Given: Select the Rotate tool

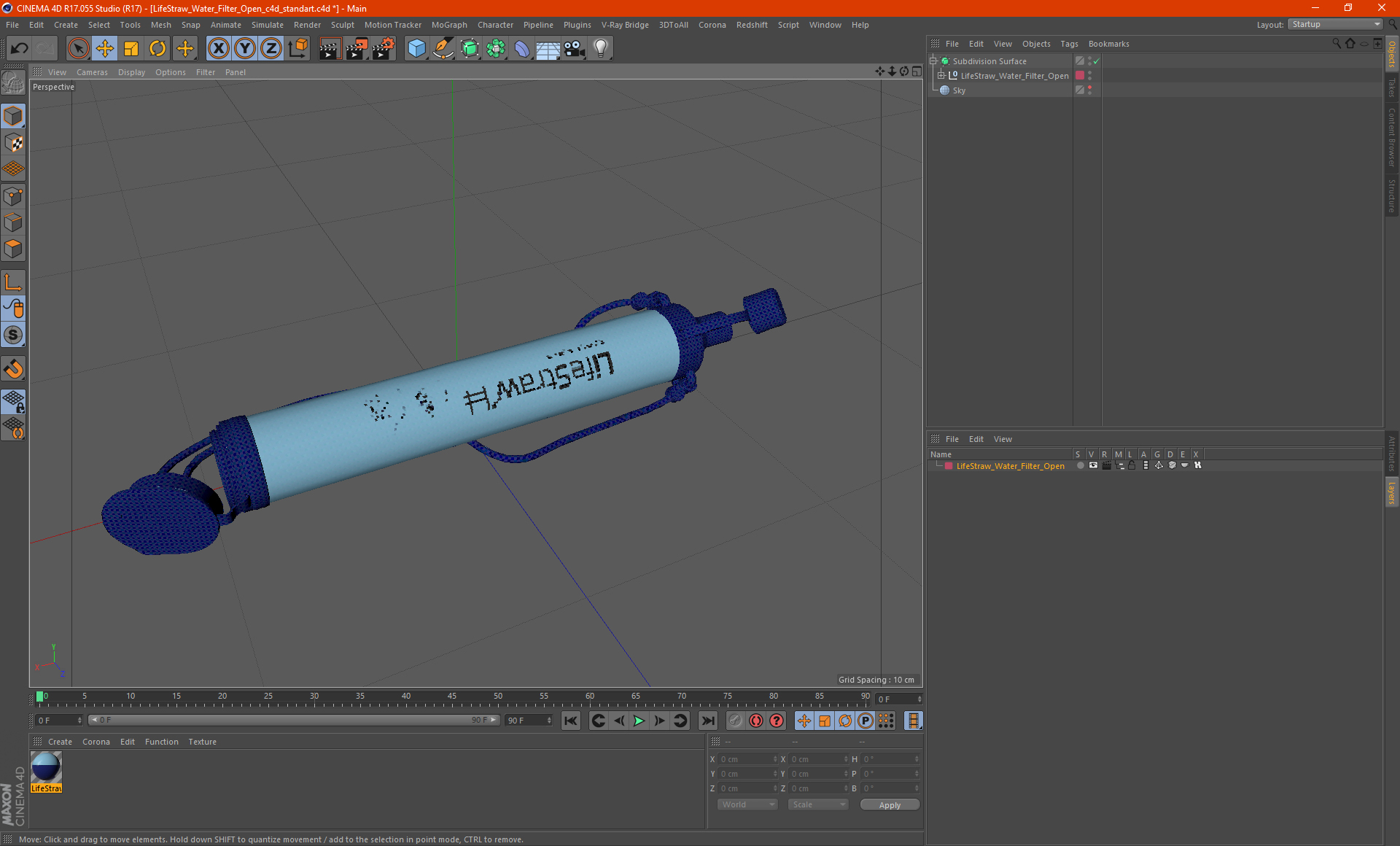Looking at the screenshot, I should point(157,49).
